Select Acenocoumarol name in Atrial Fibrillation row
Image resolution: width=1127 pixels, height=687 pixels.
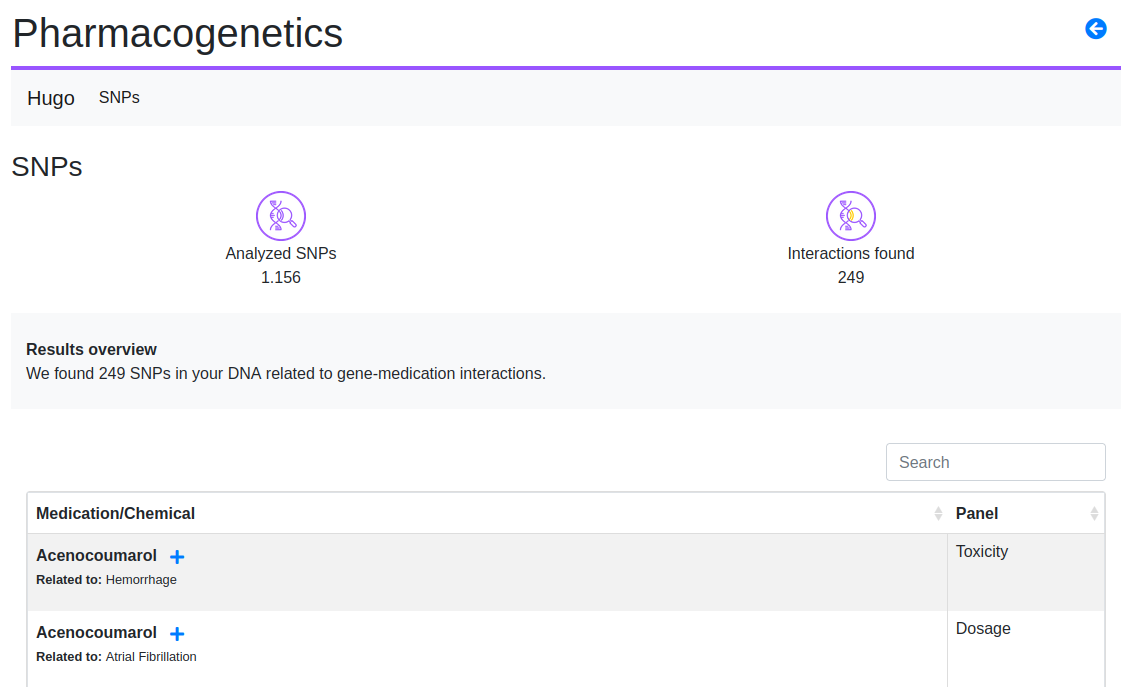coord(96,633)
